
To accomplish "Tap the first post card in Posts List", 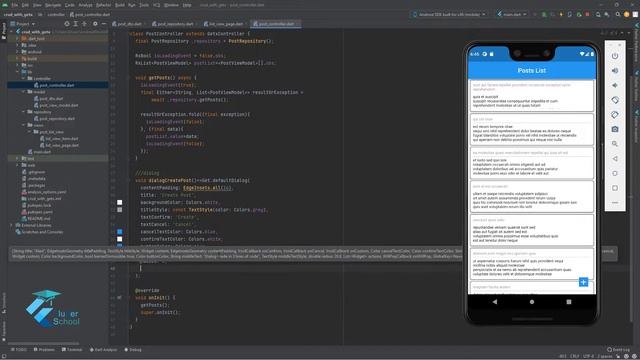I will (x=531, y=96).
